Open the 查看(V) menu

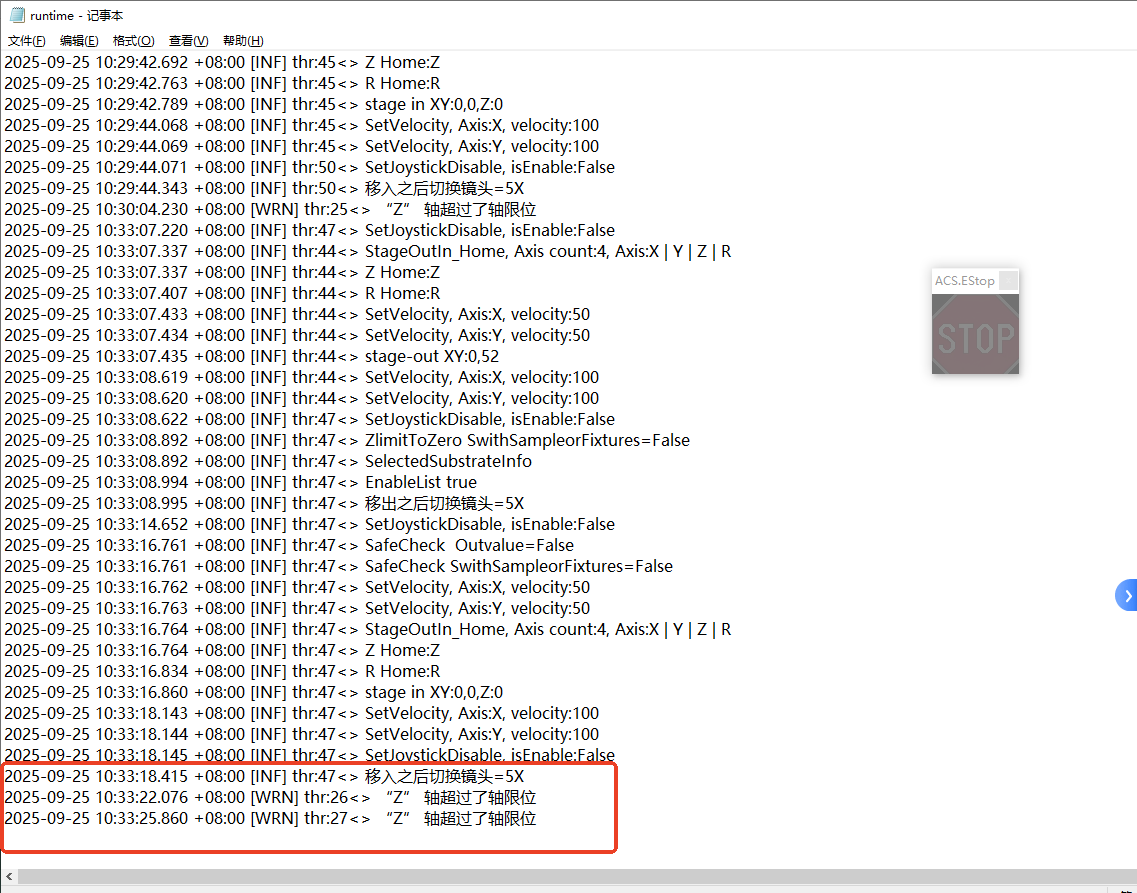[188, 41]
